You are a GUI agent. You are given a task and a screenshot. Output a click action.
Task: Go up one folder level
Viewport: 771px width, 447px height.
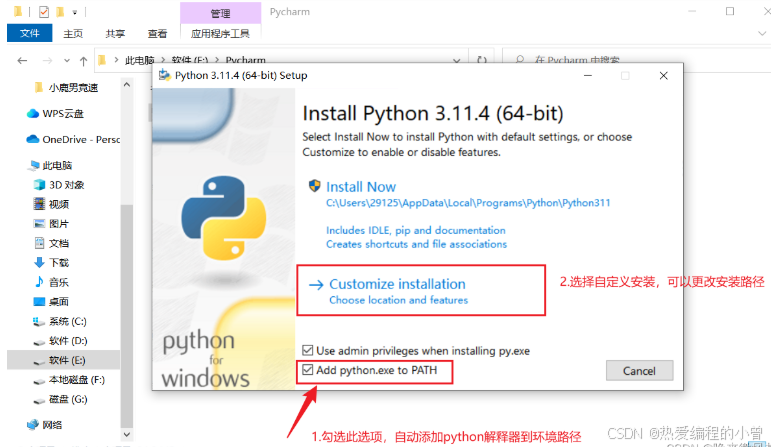pyautogui.click(x=84, y=61)
